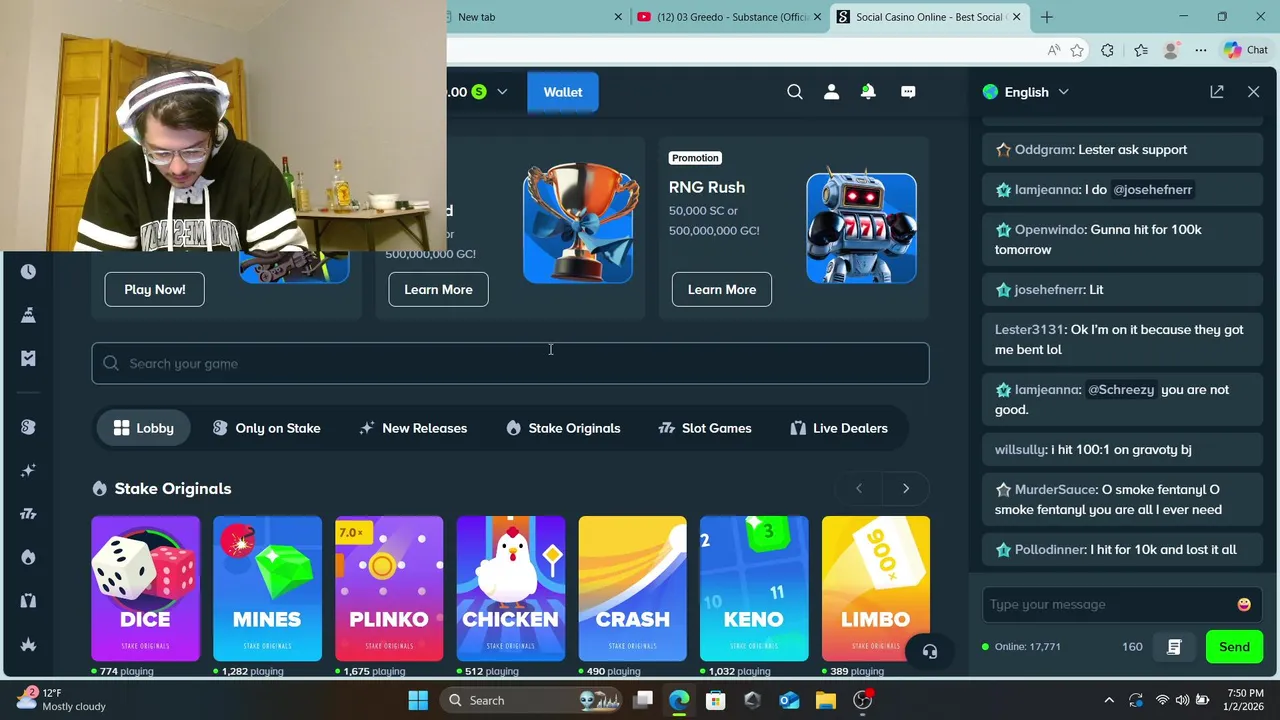1280x720 pixels.
Task: Switch to Stake Originals tab
Action: coord(563,428)
